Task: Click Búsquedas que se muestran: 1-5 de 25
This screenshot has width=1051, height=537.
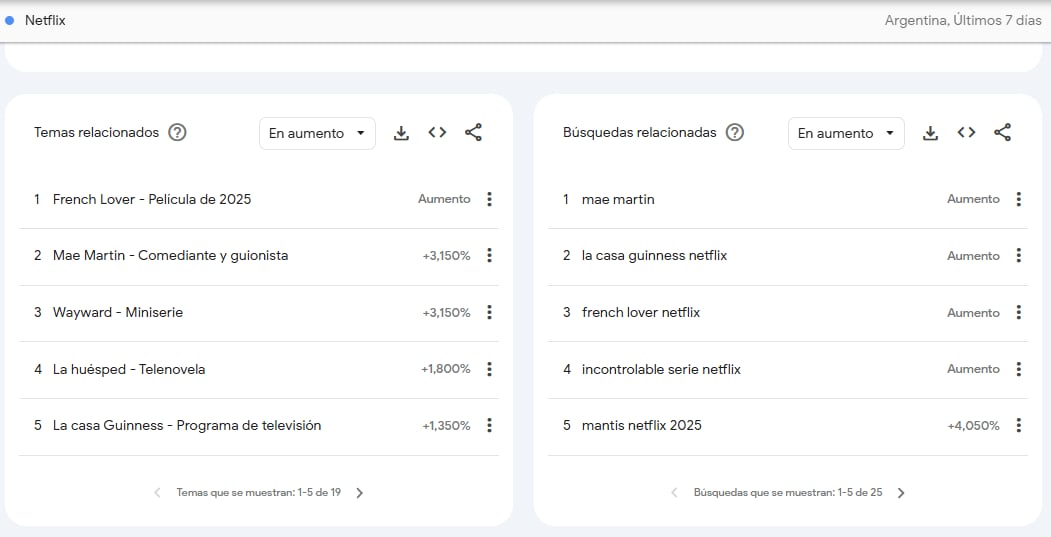Action: 788,493
